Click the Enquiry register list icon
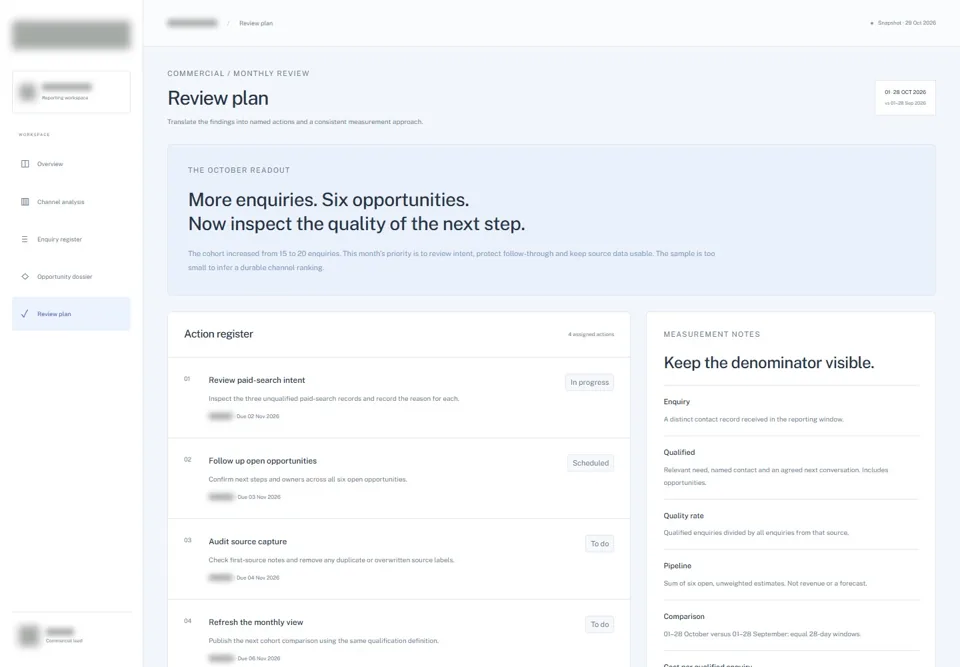 pos(25,239)
